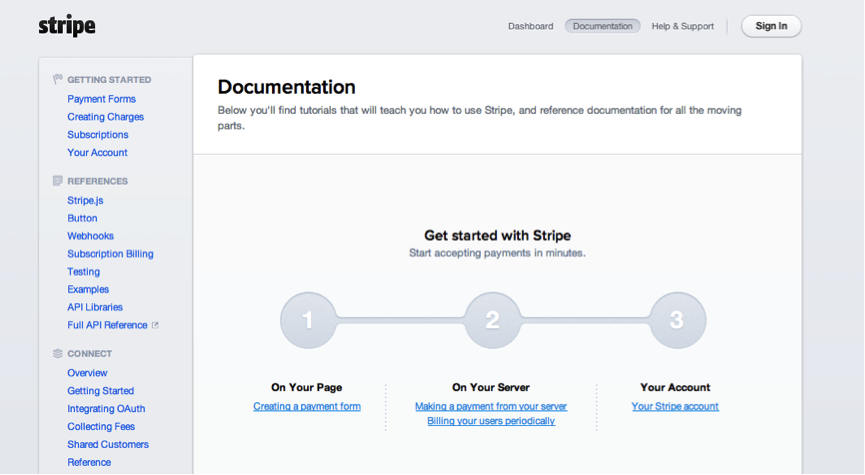Open the Examples page
The image size is (865, 475).
point(88,290)
